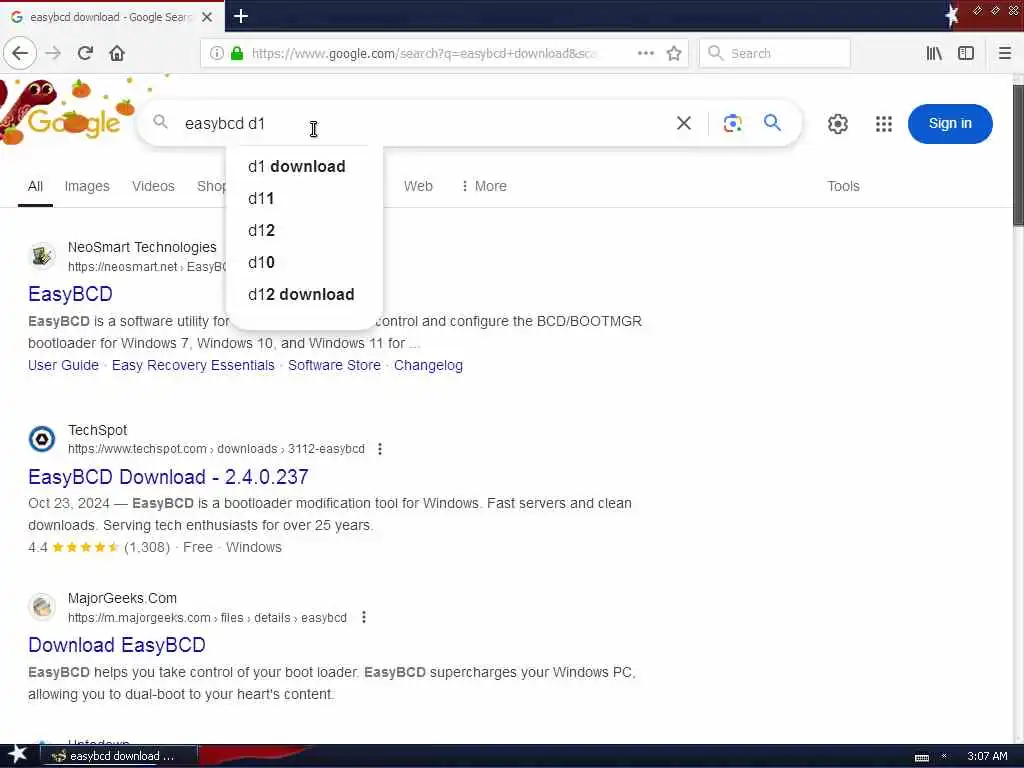Search by image with the camera lens icon
Image resolution: width=1024 pixels, height=768 pixels.
(733, 123)
